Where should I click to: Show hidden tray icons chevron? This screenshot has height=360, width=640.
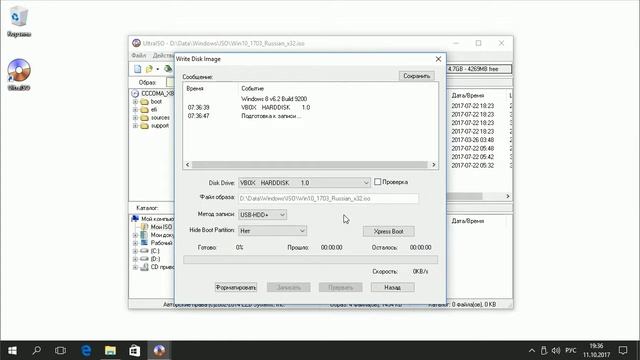point(531,350)
